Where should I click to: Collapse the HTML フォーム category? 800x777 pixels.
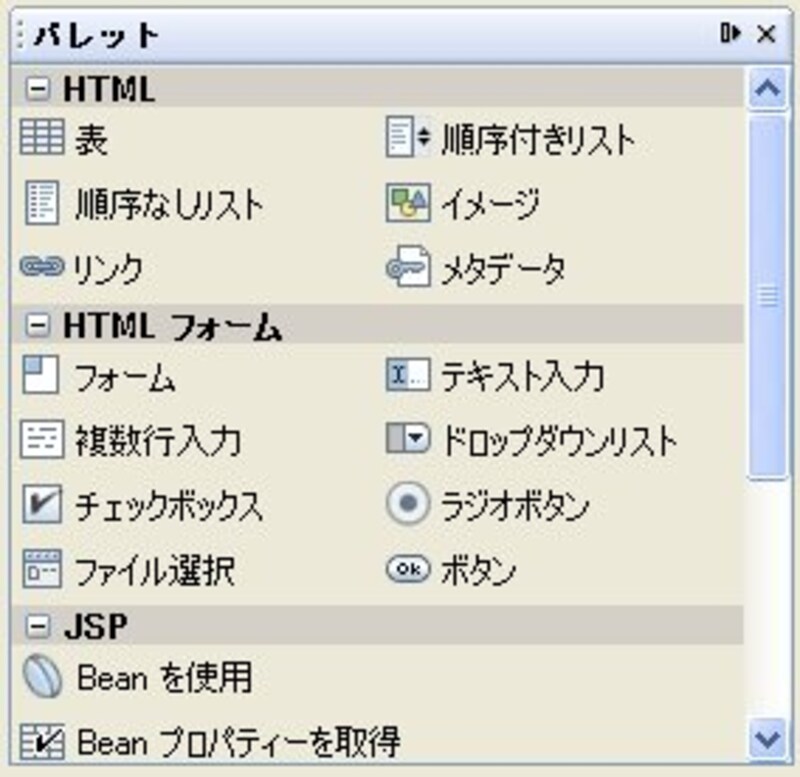[38, 326]
